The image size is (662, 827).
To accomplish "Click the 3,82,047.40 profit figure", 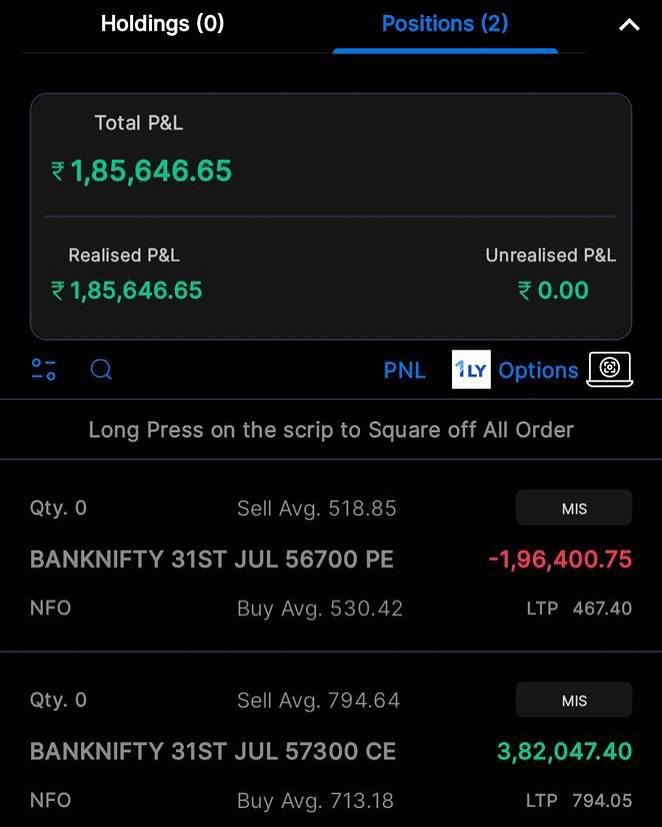I will pos(564,751).
